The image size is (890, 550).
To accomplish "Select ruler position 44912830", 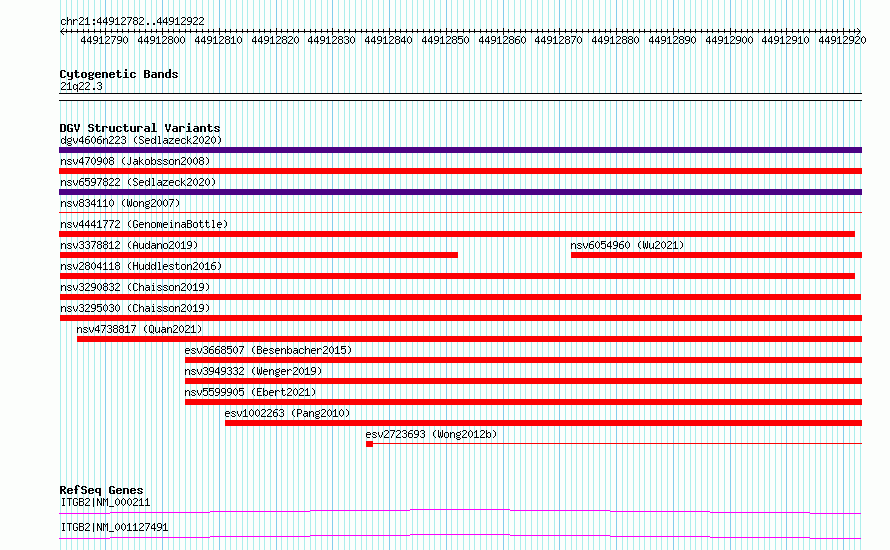I will click(x=331, y=40).
